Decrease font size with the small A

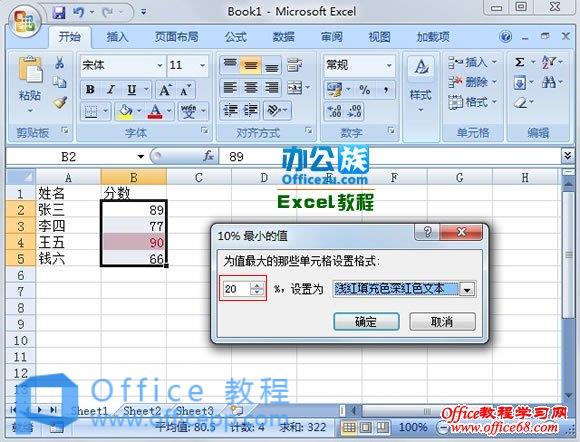click(x=185, y=90)
